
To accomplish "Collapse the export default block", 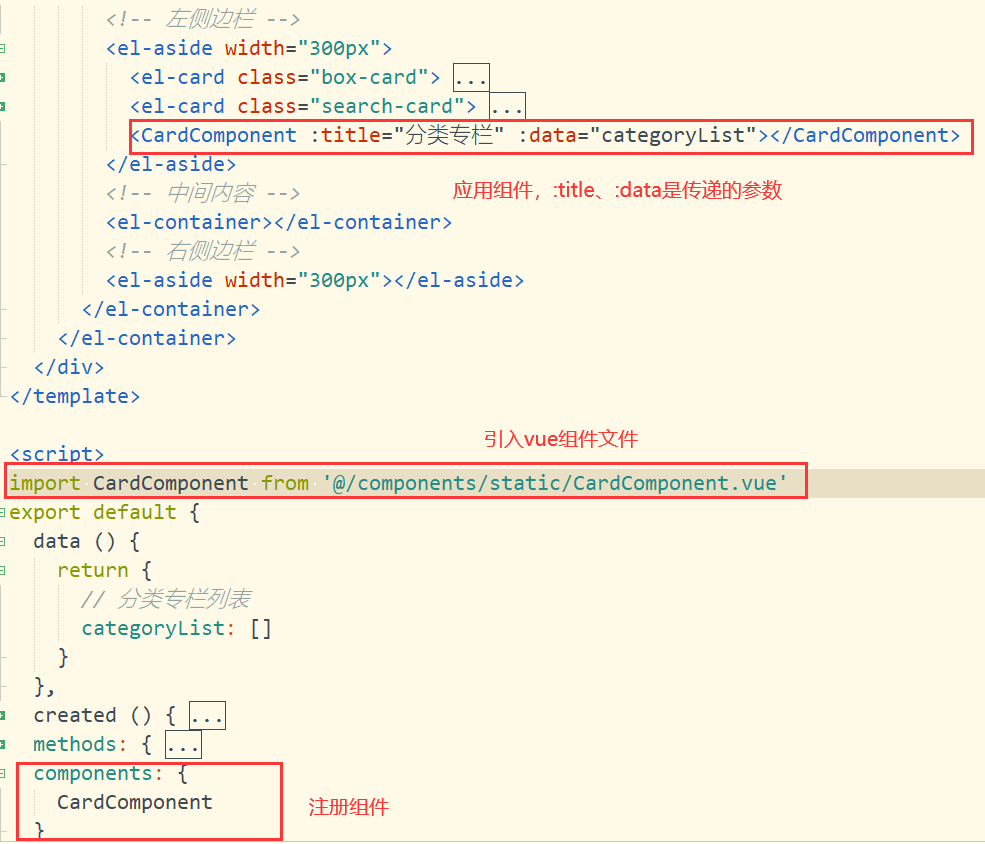I will [3, 512].
